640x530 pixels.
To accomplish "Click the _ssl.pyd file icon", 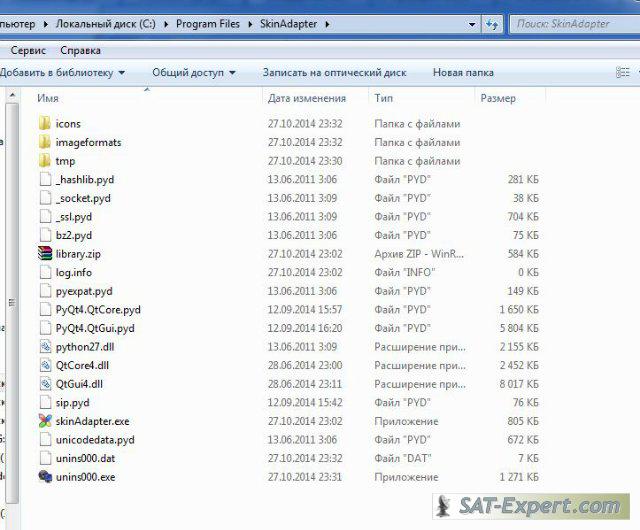I will coord(45,216).
